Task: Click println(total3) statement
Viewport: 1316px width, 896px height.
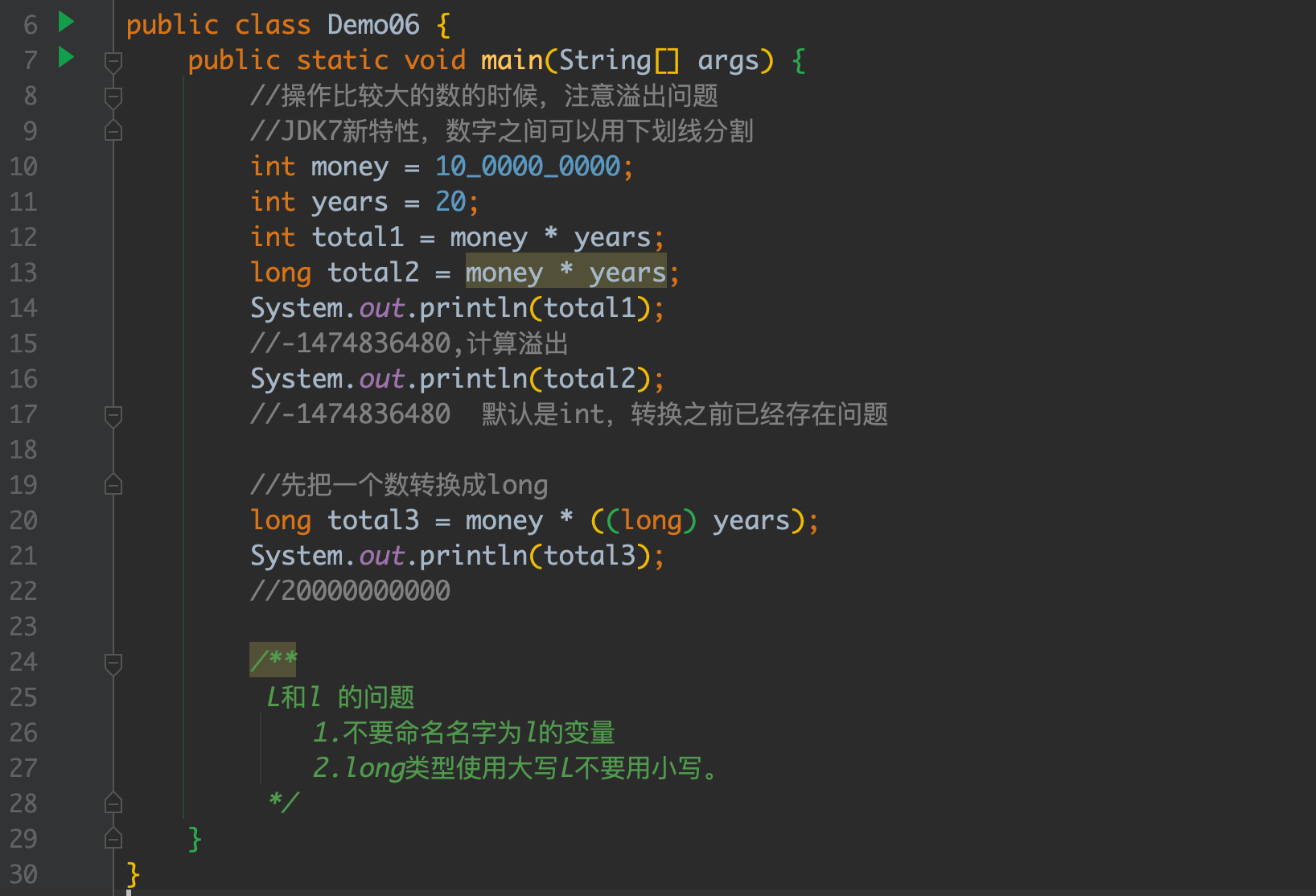Action: click(458, 556)
